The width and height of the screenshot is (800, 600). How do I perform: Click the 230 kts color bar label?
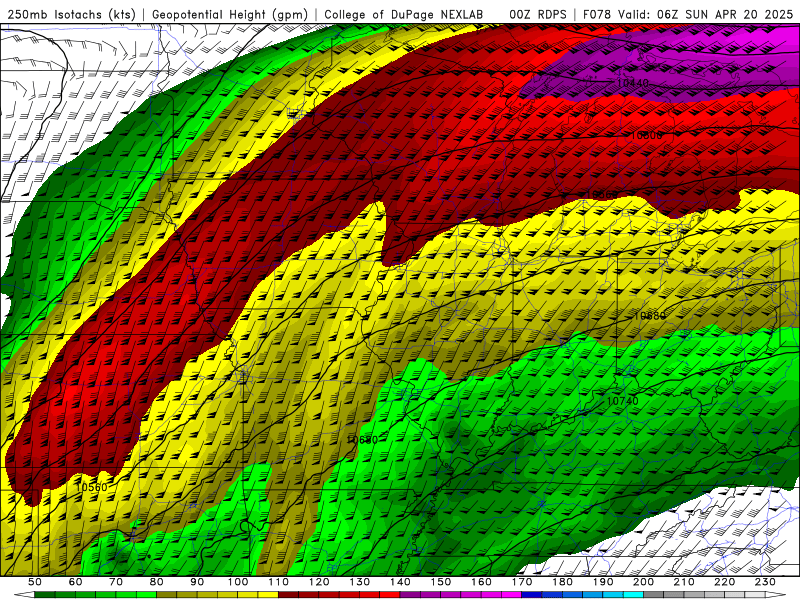coord(765,582)
